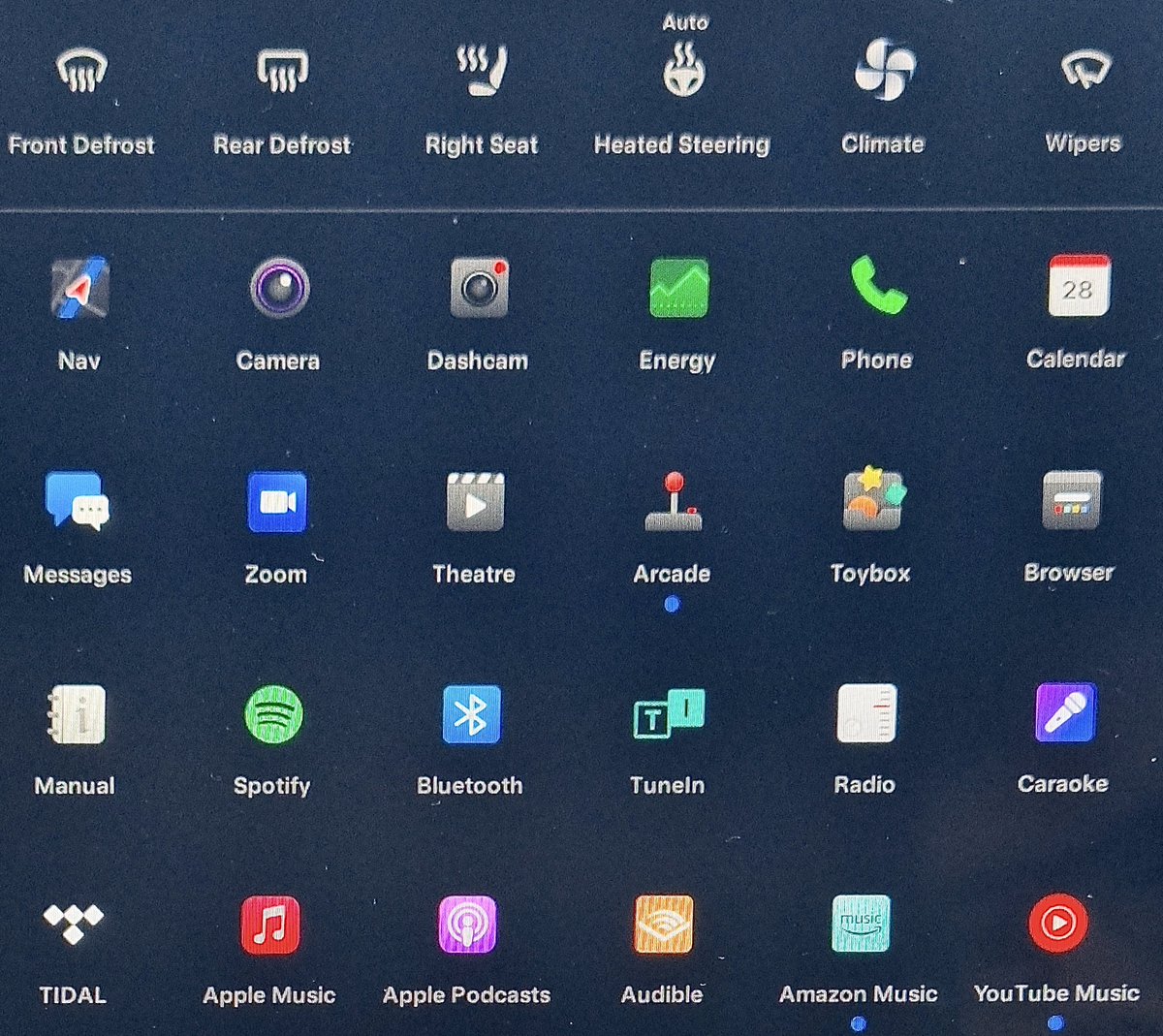Viewport: 1163px width, 1036px height.
Task: Launch the Browser app
Action: (x=1071, y=500)
